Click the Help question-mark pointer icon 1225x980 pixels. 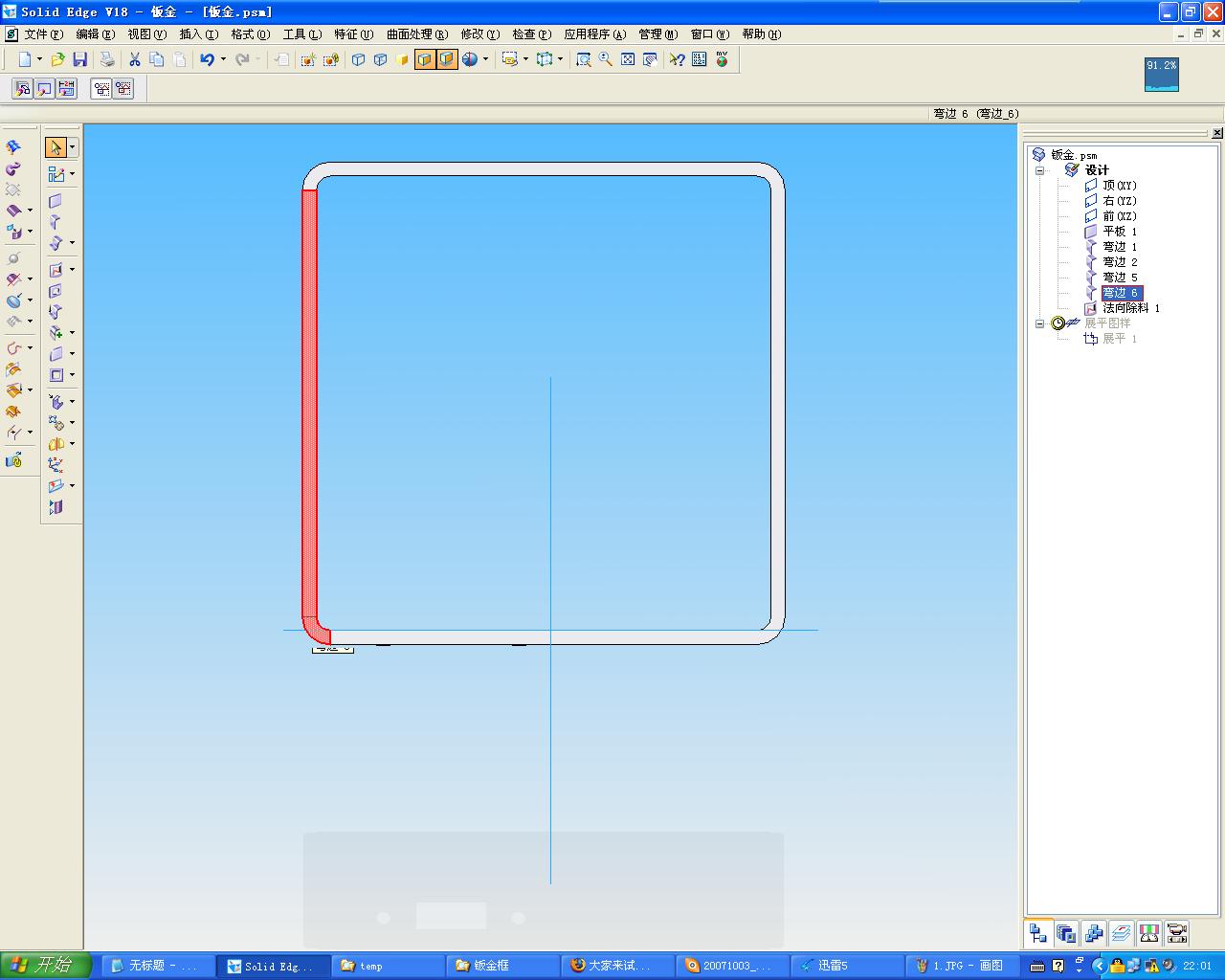coord(677,59)
